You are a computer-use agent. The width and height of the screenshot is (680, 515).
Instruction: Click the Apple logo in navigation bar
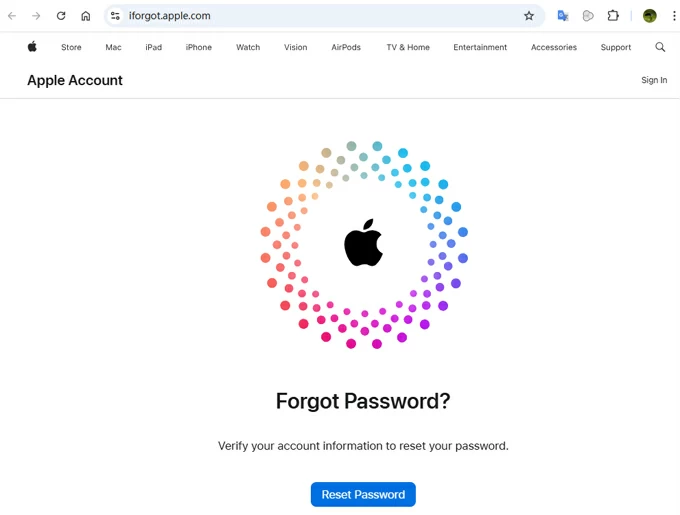point(32,47)
